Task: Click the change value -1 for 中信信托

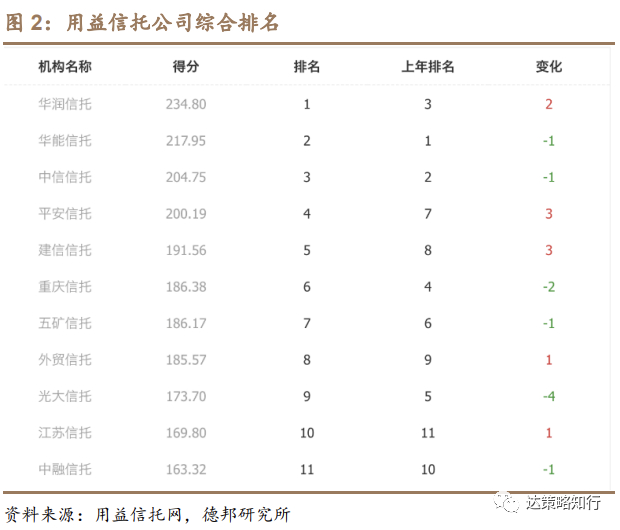Action: tap(549, 177)
